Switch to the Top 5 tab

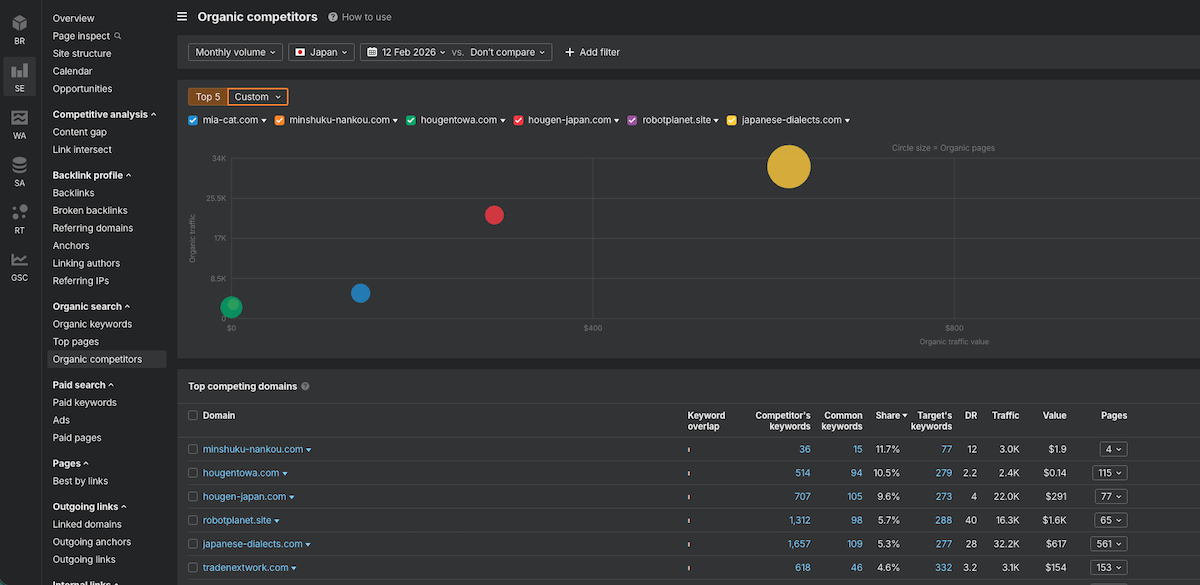coord(206,96)
